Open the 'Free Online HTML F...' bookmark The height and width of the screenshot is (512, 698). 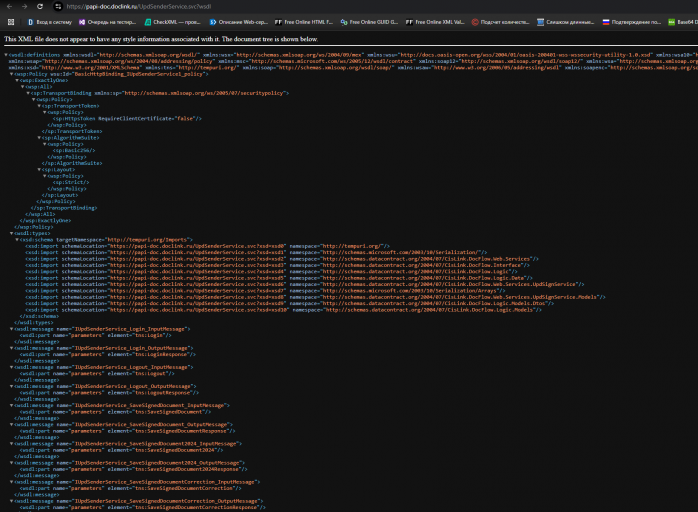coord(304,22)
